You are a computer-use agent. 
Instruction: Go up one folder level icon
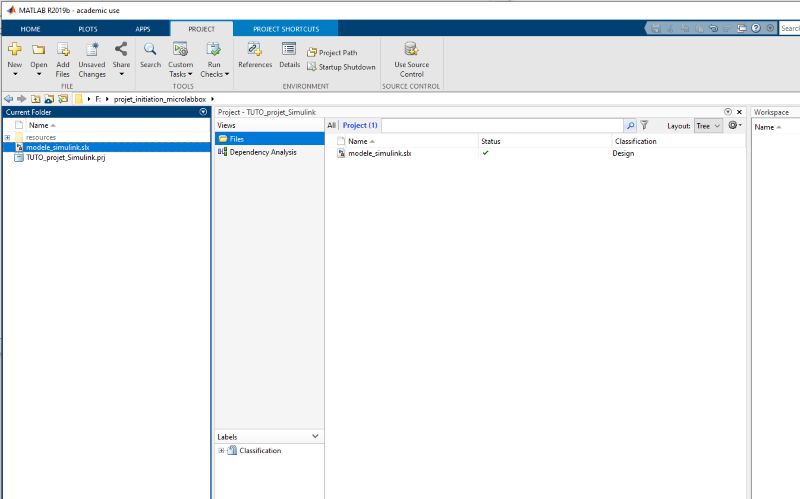[35, 99]
